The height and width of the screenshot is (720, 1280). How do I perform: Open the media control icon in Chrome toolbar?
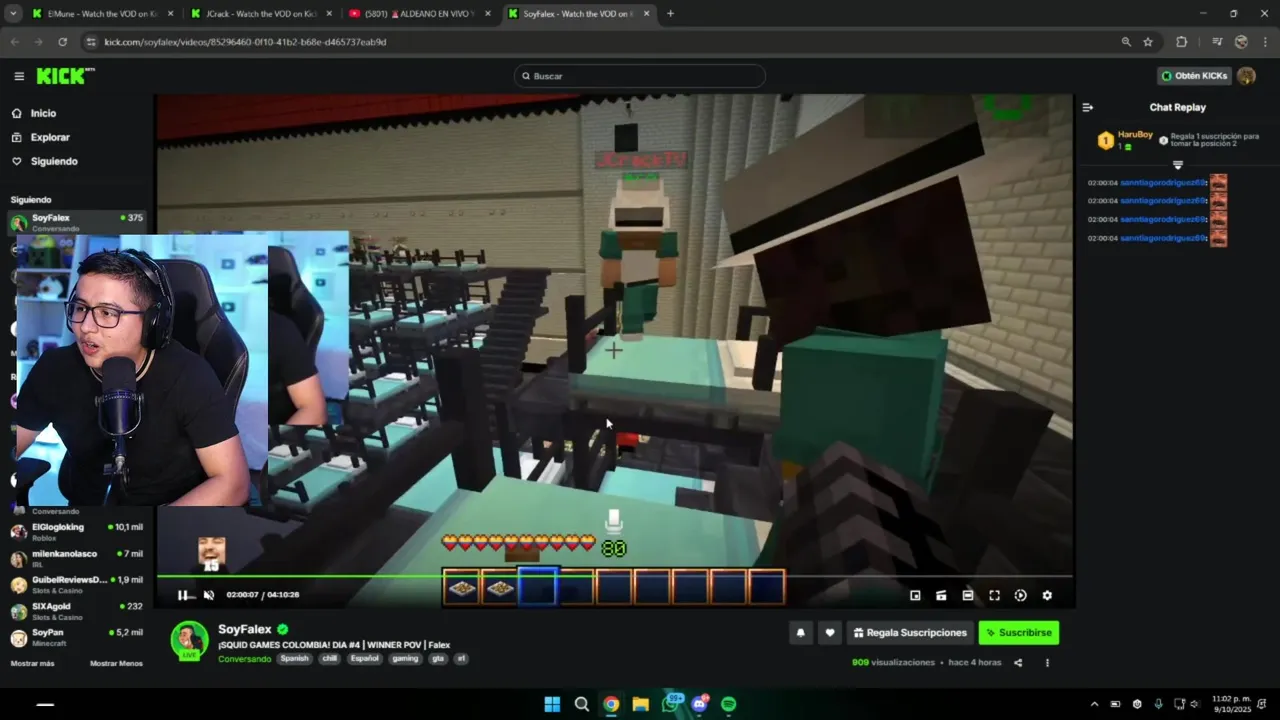(x=1217, y=42)
